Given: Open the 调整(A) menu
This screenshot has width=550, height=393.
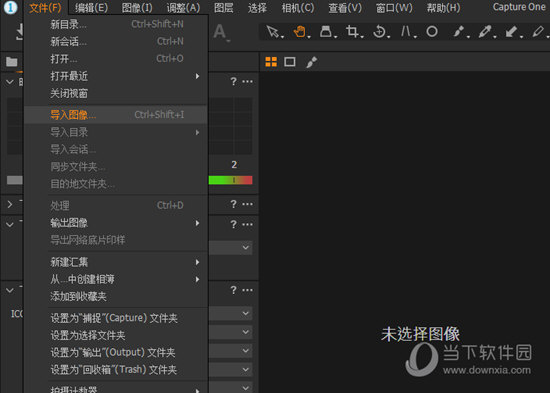Looking at the screenshot, I should (x=183, y=7).
